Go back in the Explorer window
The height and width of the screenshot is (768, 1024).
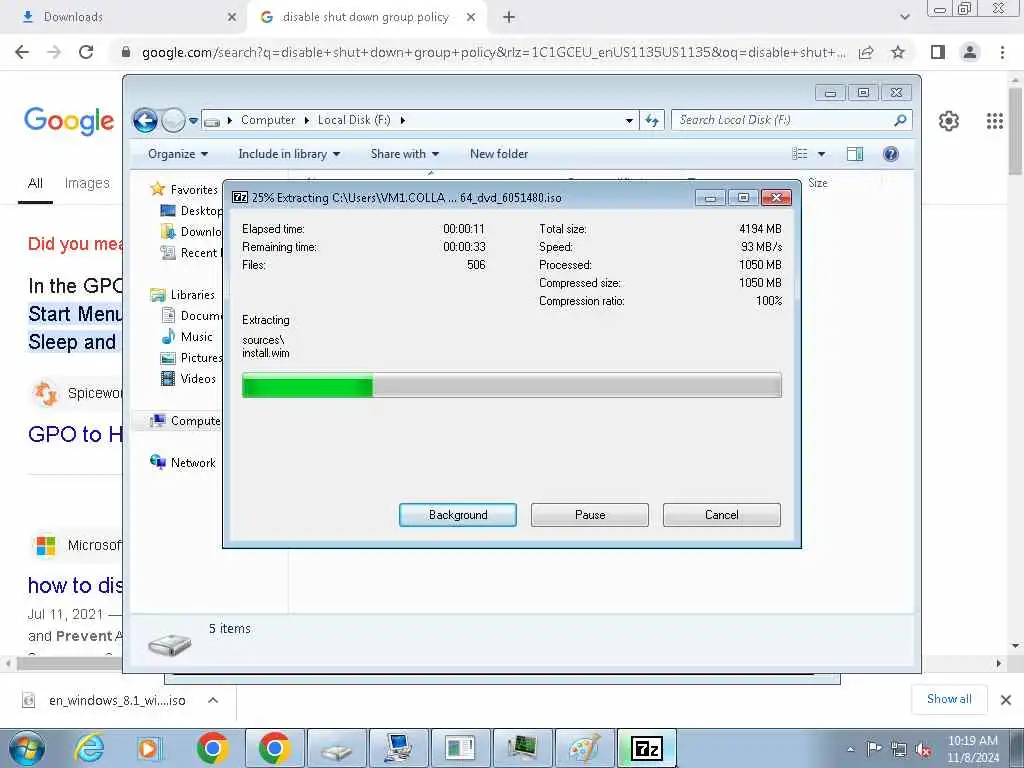click(x=145, y=120)
